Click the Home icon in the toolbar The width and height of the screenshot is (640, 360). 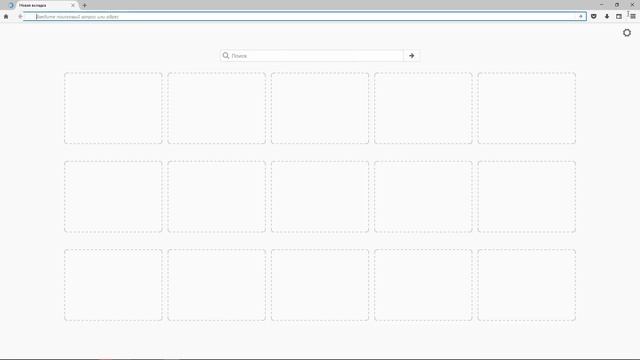6,17
